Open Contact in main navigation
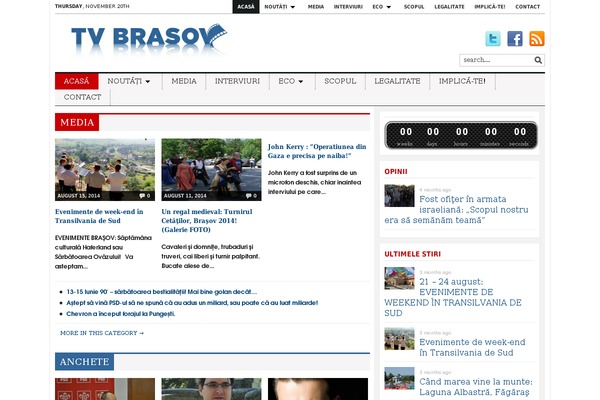The width and height of the screenshot is (600, 400). tap(83, 97)
